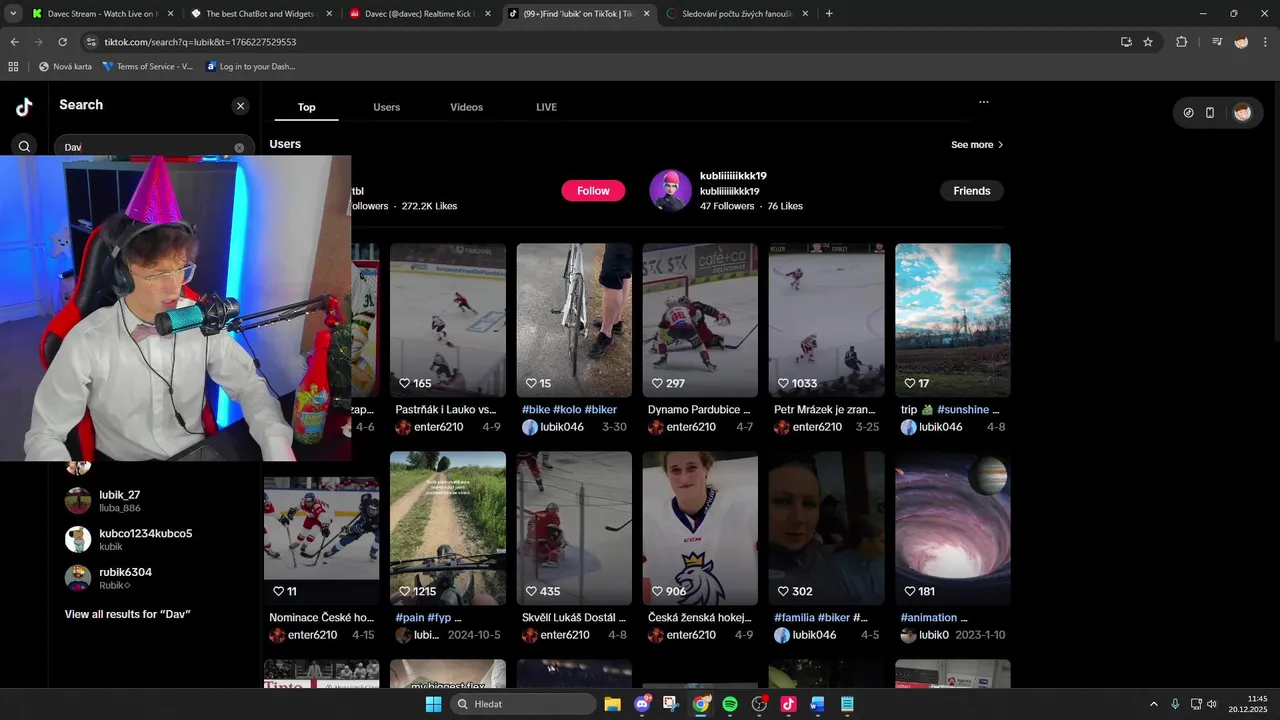The image size is (1280, 720).
Task: Click the Hledat taskbar search box
Action: [523, 704]
